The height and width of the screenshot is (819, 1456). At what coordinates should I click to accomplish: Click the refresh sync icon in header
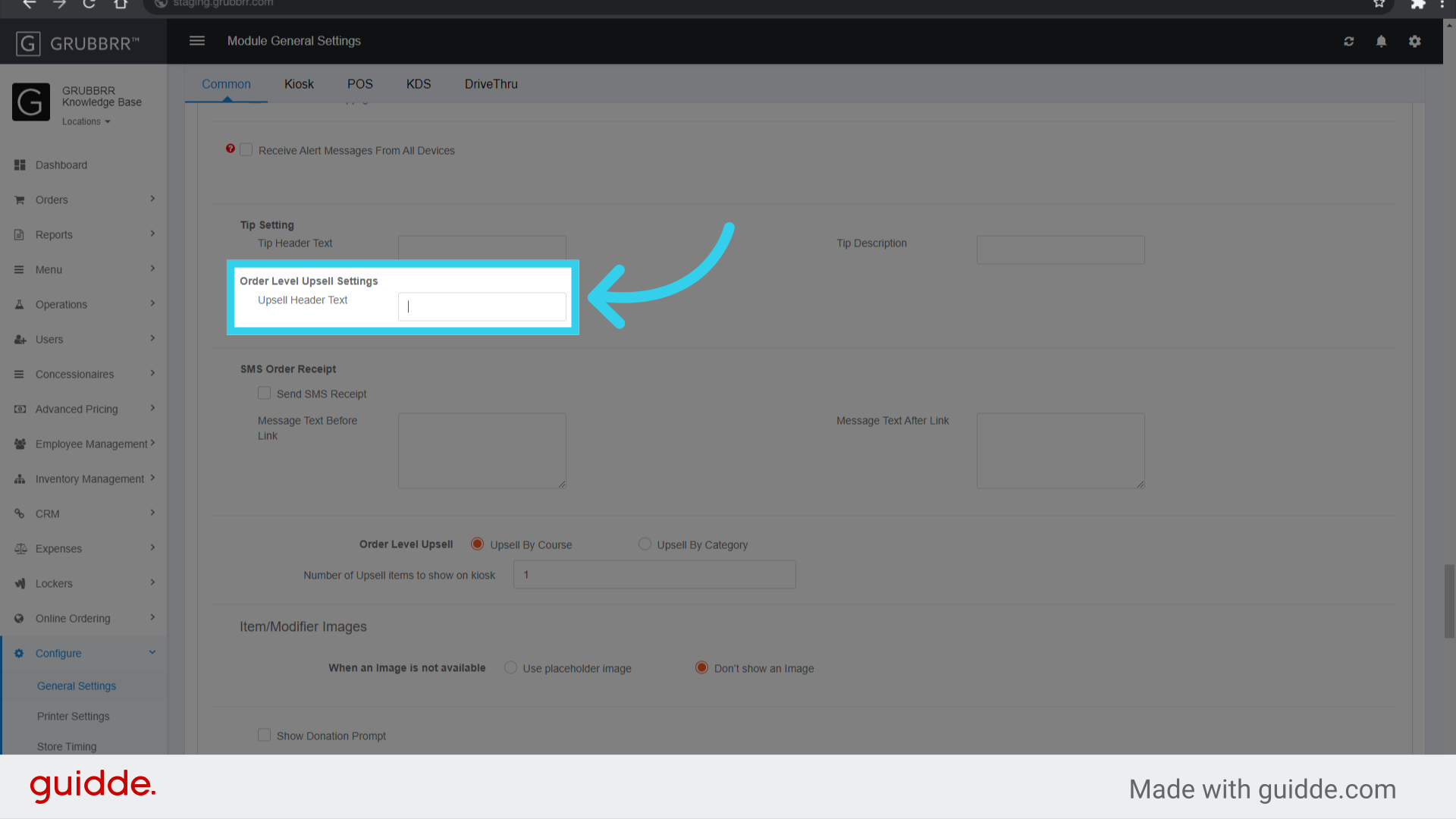pos(1348,42)
